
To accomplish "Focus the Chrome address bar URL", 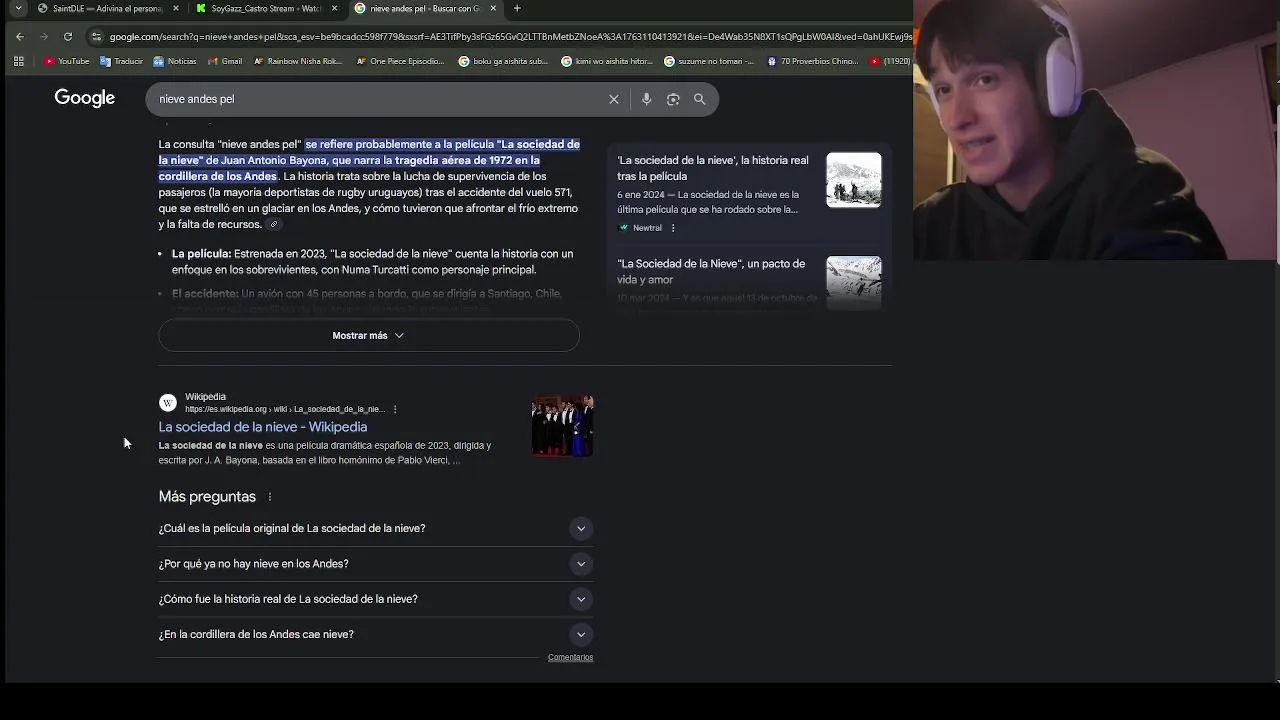I will (510, 37).
